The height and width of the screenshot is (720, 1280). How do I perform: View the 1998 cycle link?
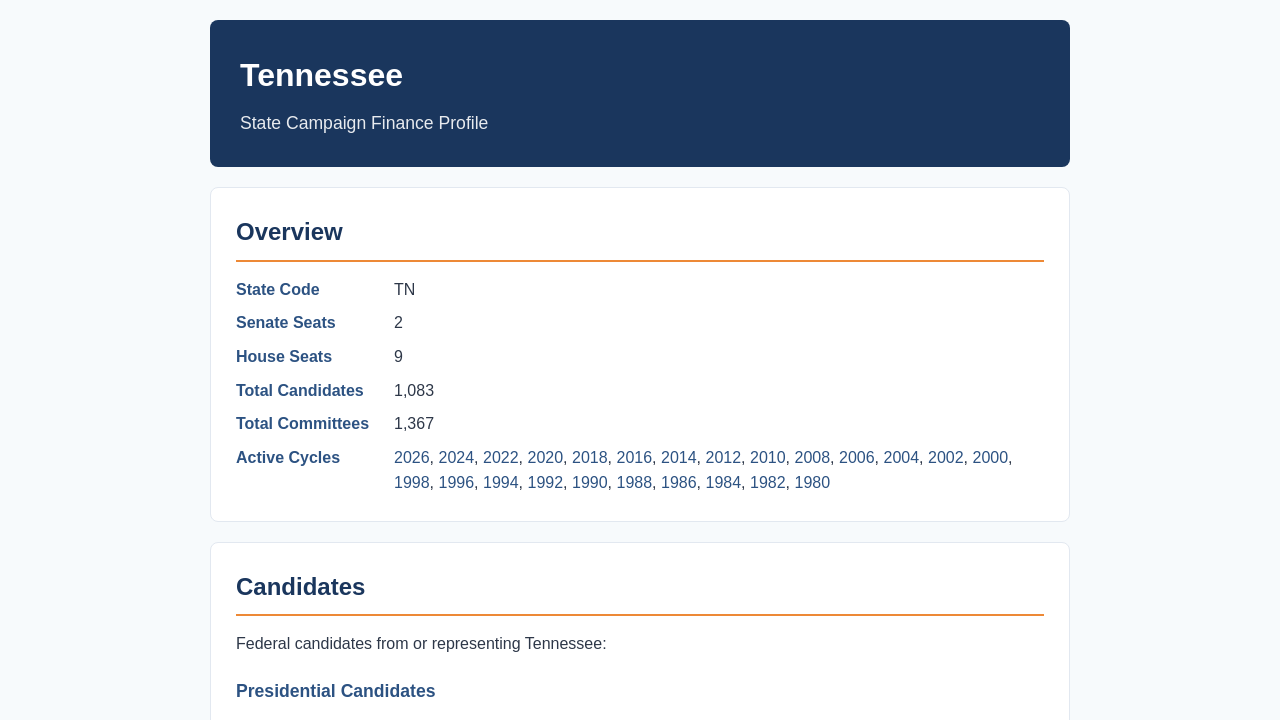coord(412,483)
